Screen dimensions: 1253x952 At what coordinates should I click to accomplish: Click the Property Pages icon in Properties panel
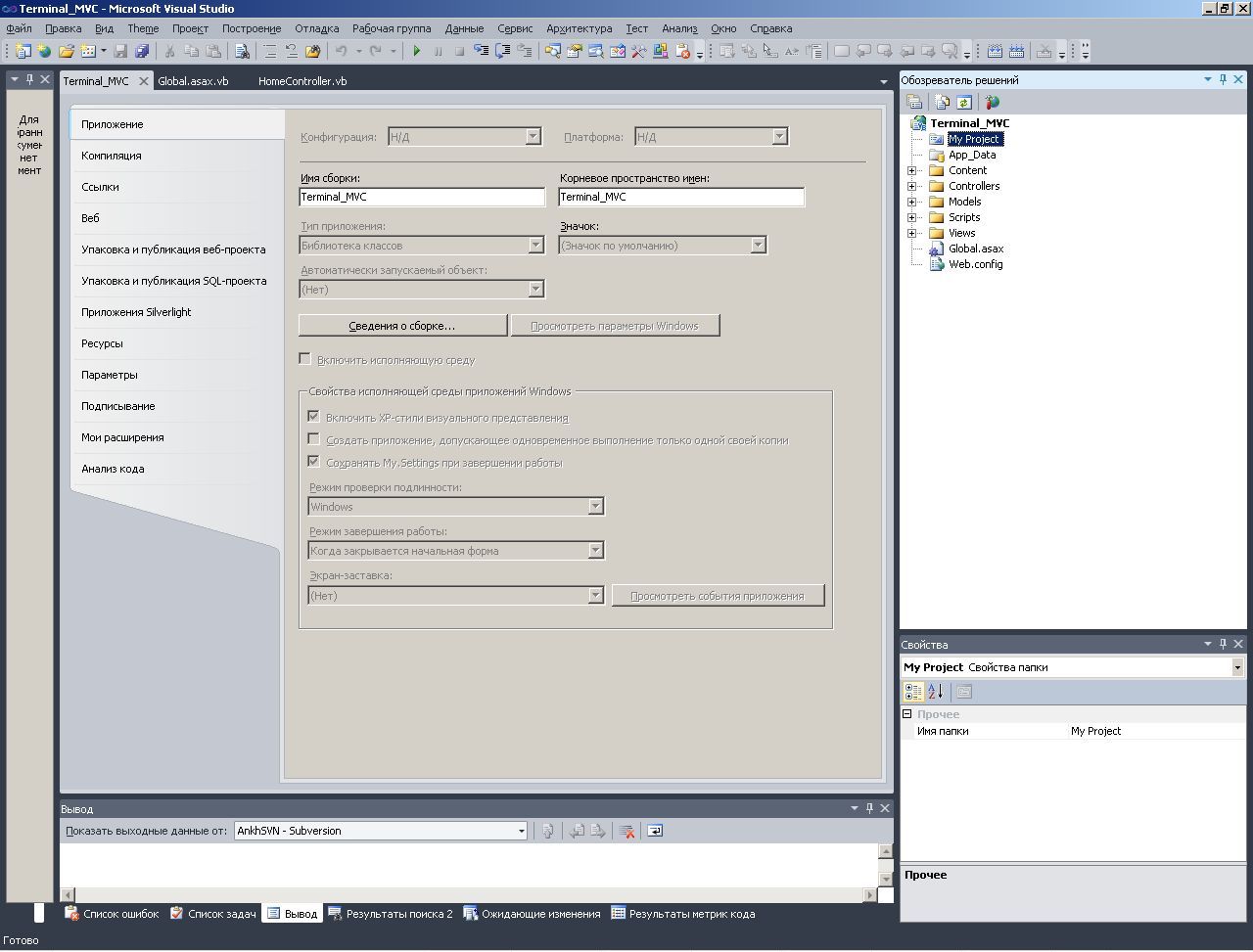pyautogui.click(x=964, y=692)
